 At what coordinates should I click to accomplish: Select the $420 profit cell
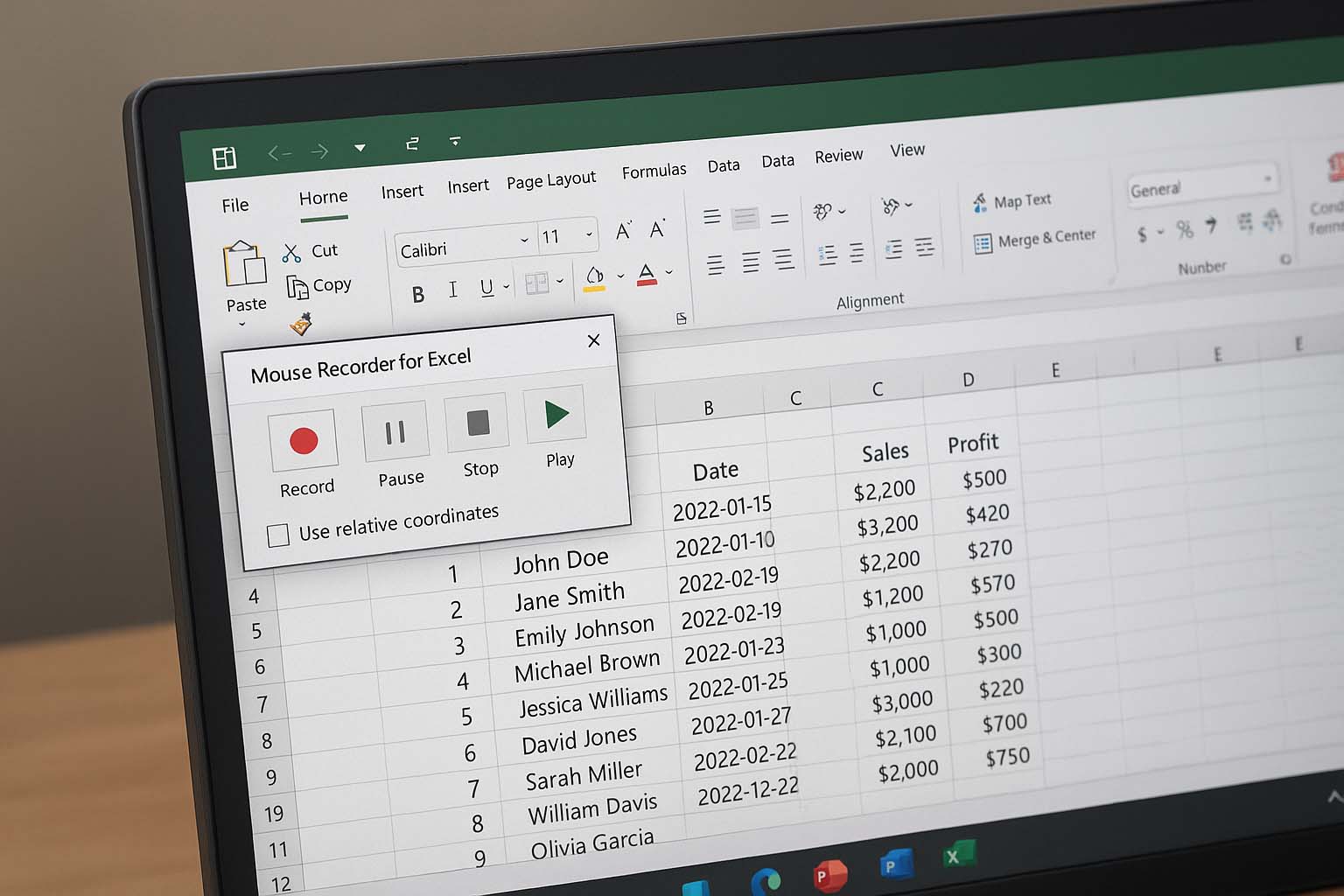pyautogui.click(x=987, y=514)
